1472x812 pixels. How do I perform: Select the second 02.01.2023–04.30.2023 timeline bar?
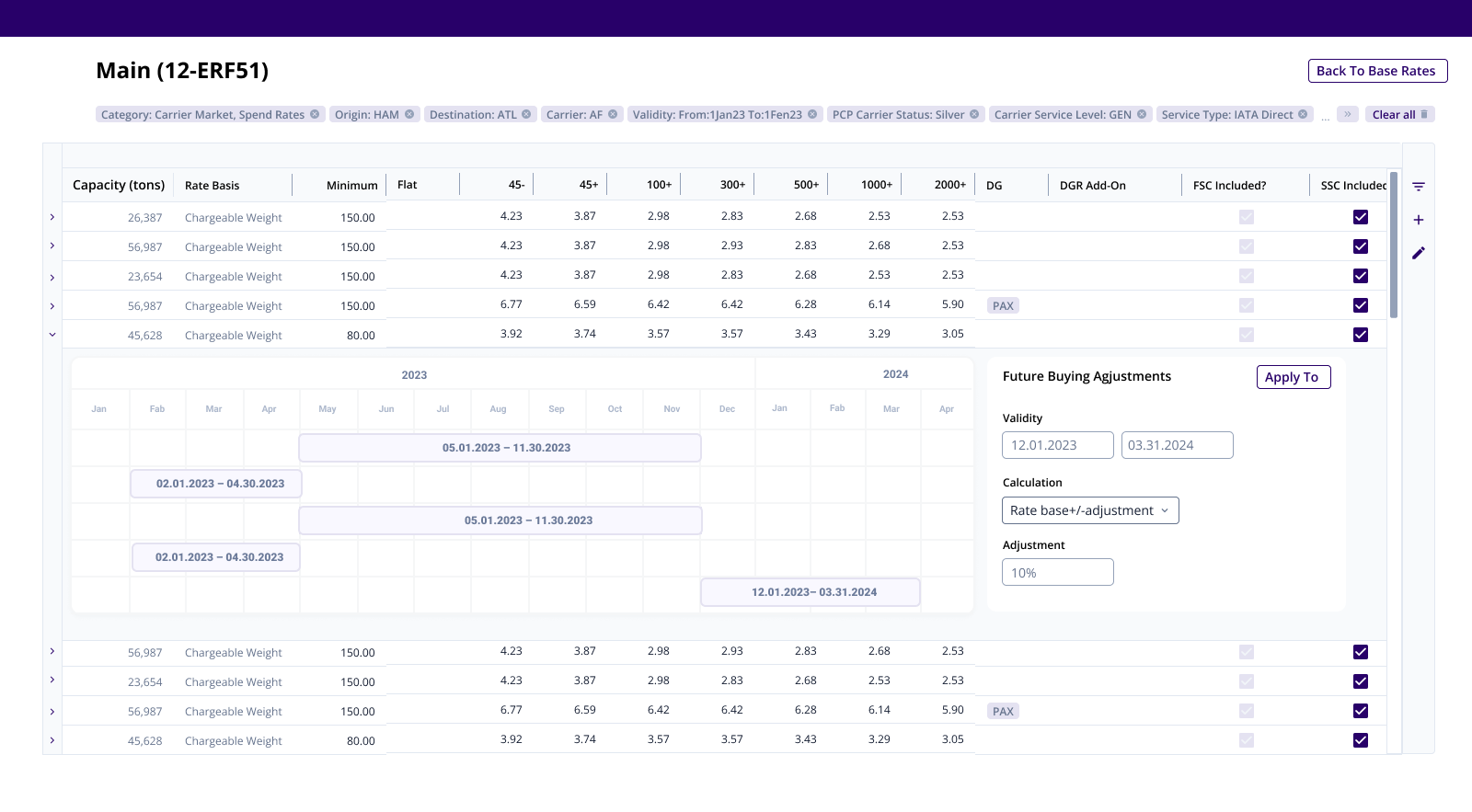(216, 557)
